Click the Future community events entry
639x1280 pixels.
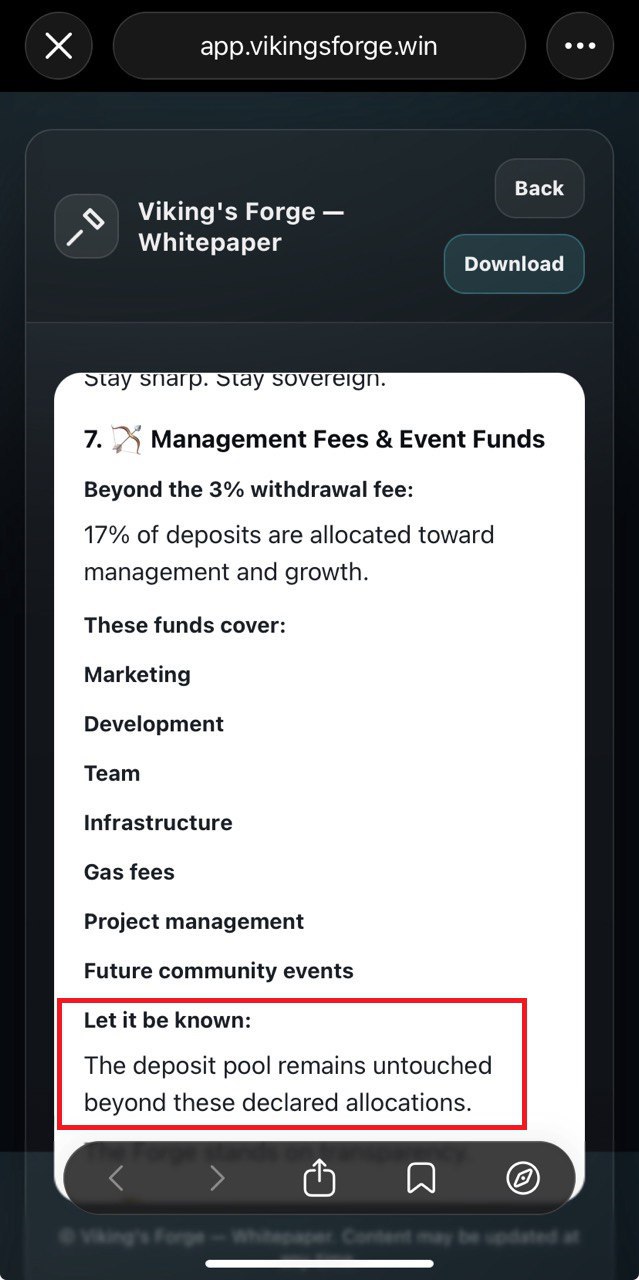[219, 971]
